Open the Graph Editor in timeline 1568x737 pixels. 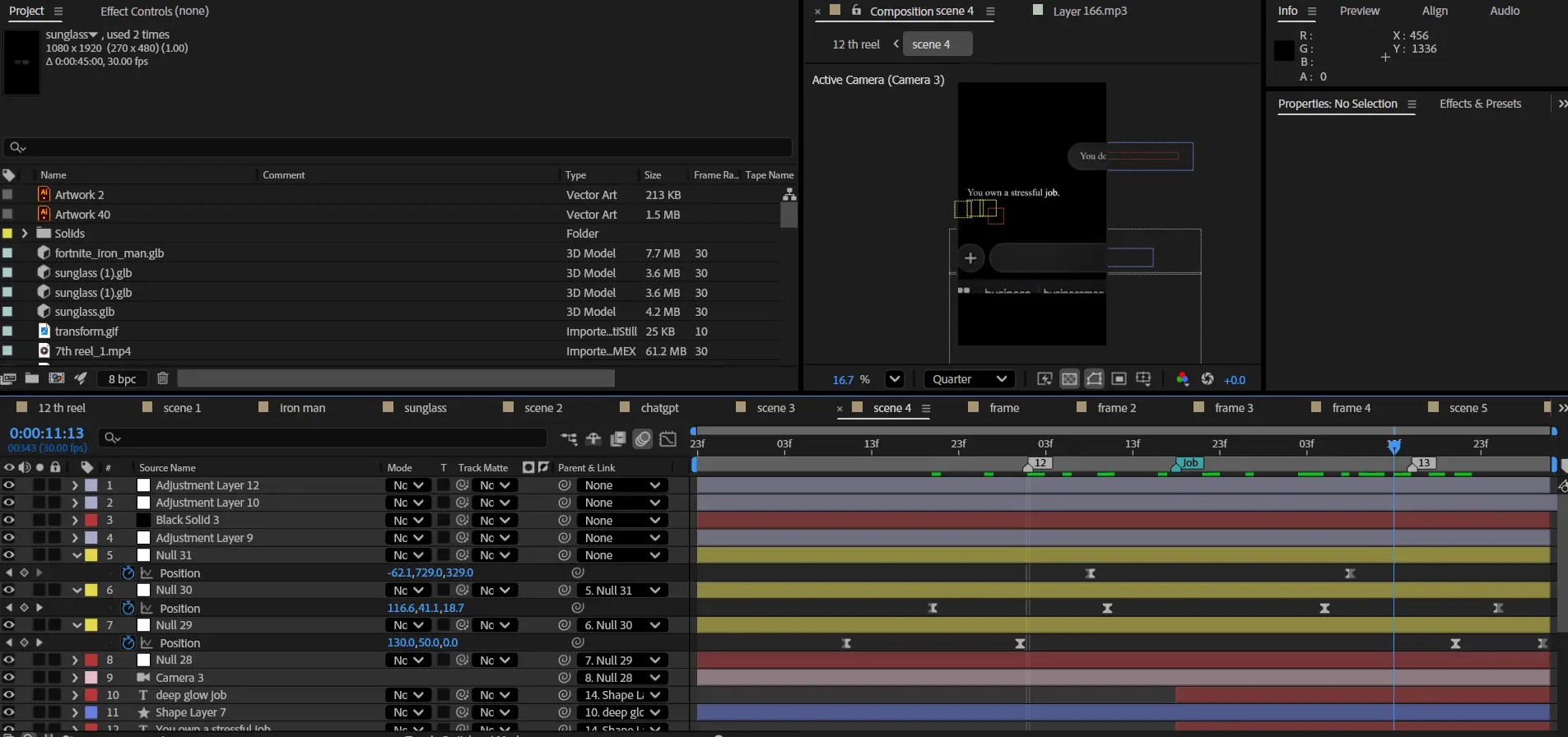tap(668, 438)
